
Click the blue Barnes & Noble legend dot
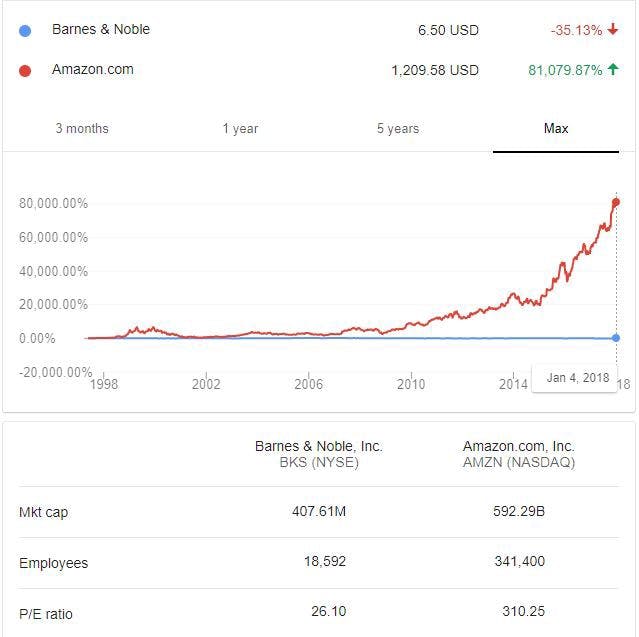click(26, 30)
